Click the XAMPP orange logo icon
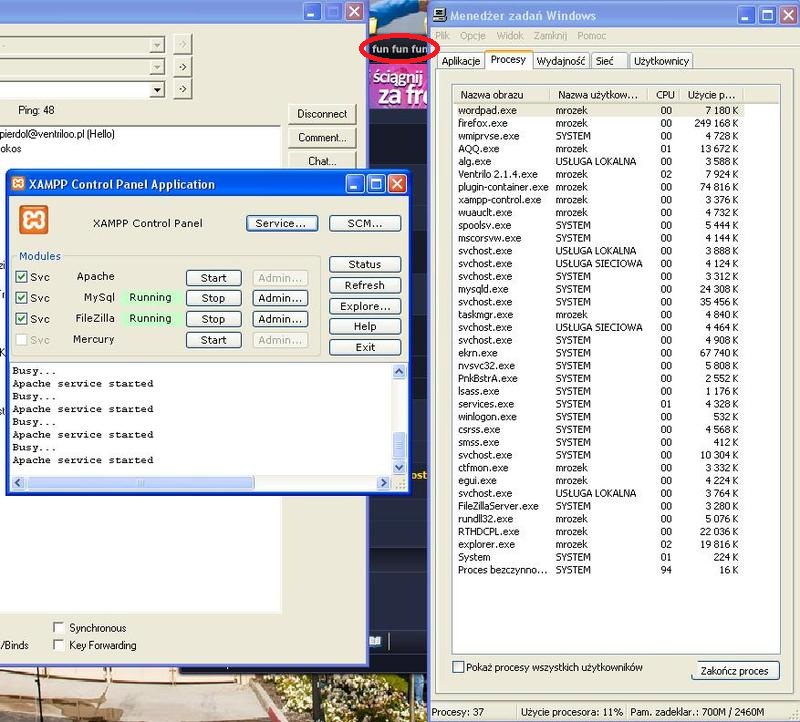The height and width of the screenshot is (722, 800). 34,220
